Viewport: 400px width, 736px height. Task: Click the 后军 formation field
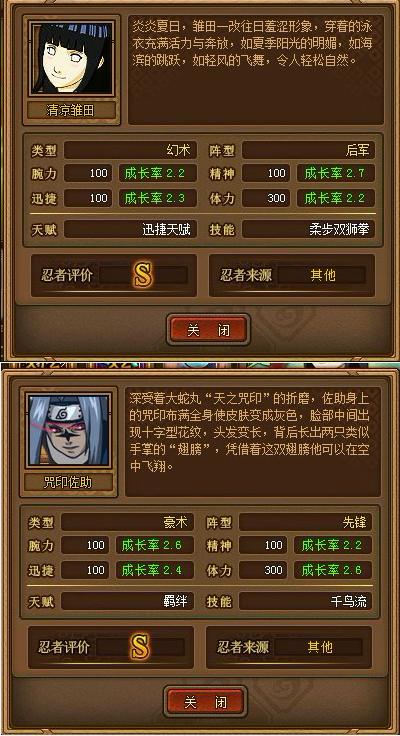308,151
